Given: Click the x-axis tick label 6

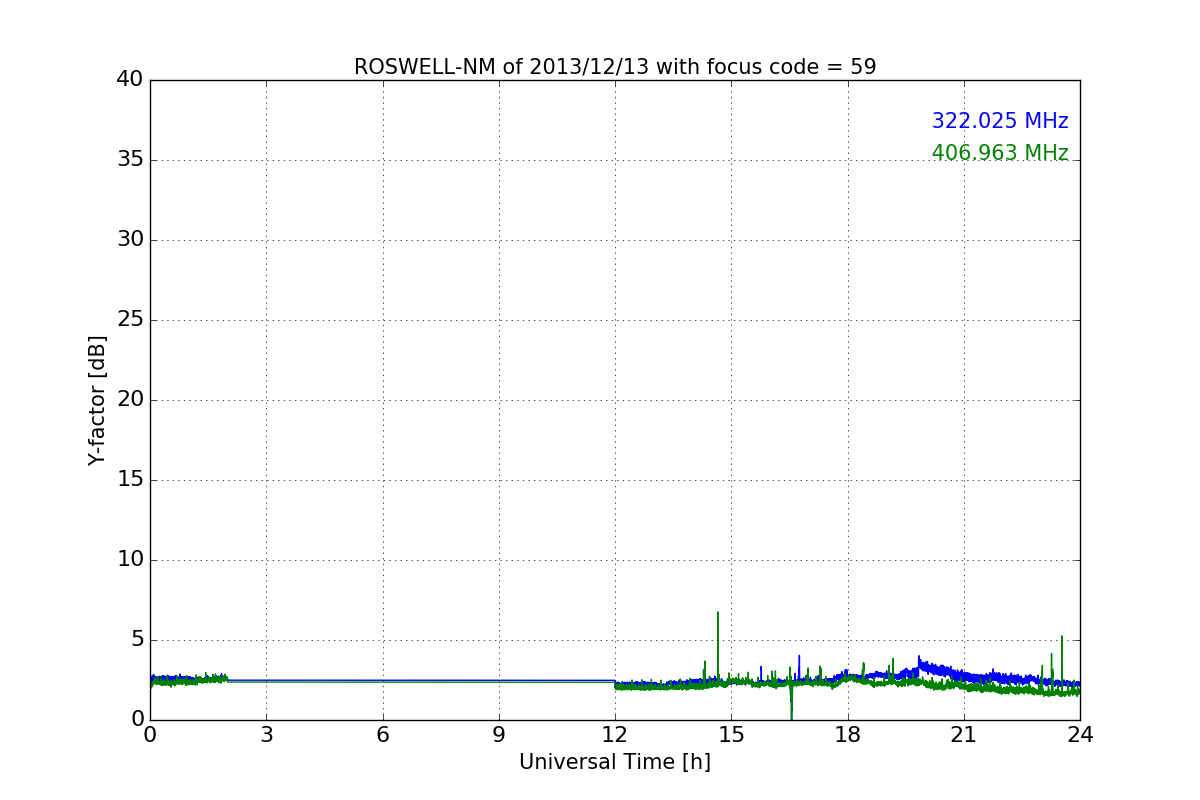Looking at the screenshot, I should [x=383, y=735].
